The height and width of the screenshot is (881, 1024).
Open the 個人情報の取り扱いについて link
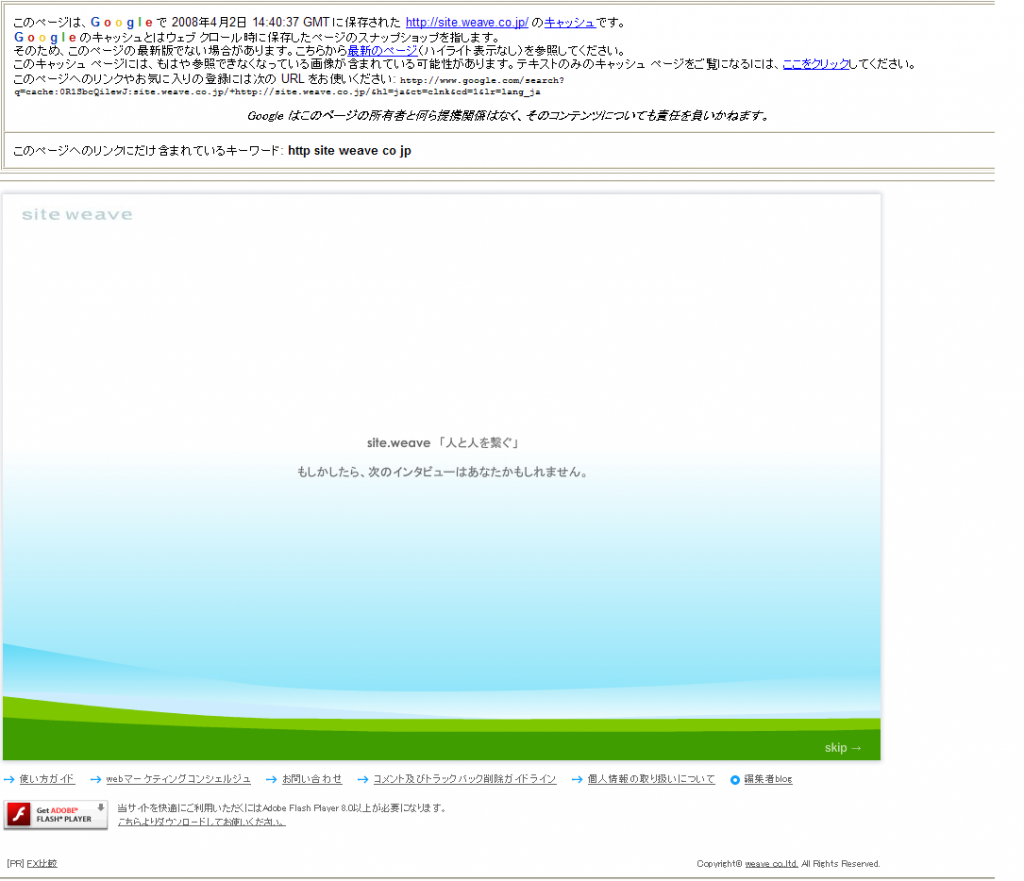coord(651,779)
